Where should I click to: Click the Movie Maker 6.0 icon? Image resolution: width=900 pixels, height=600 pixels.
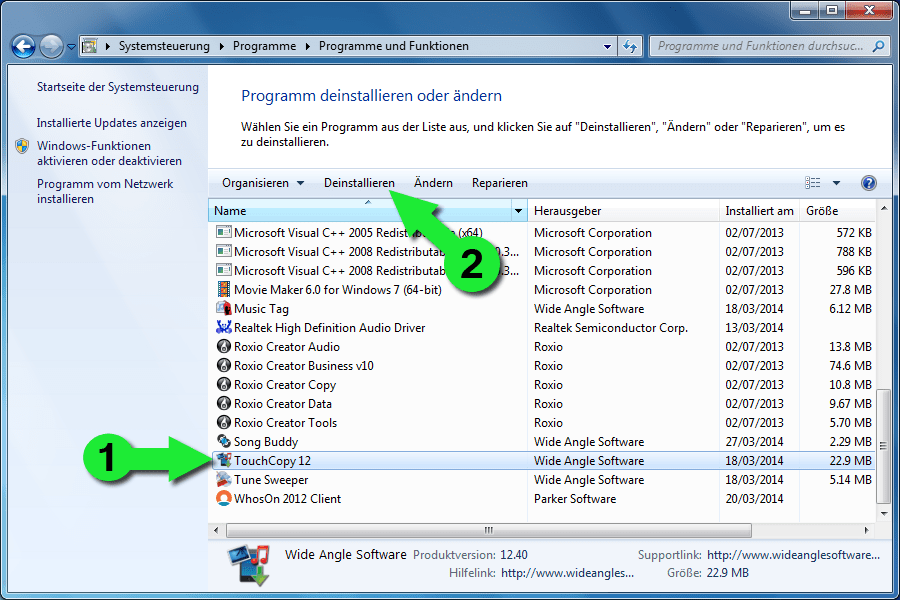click(223, 289)
